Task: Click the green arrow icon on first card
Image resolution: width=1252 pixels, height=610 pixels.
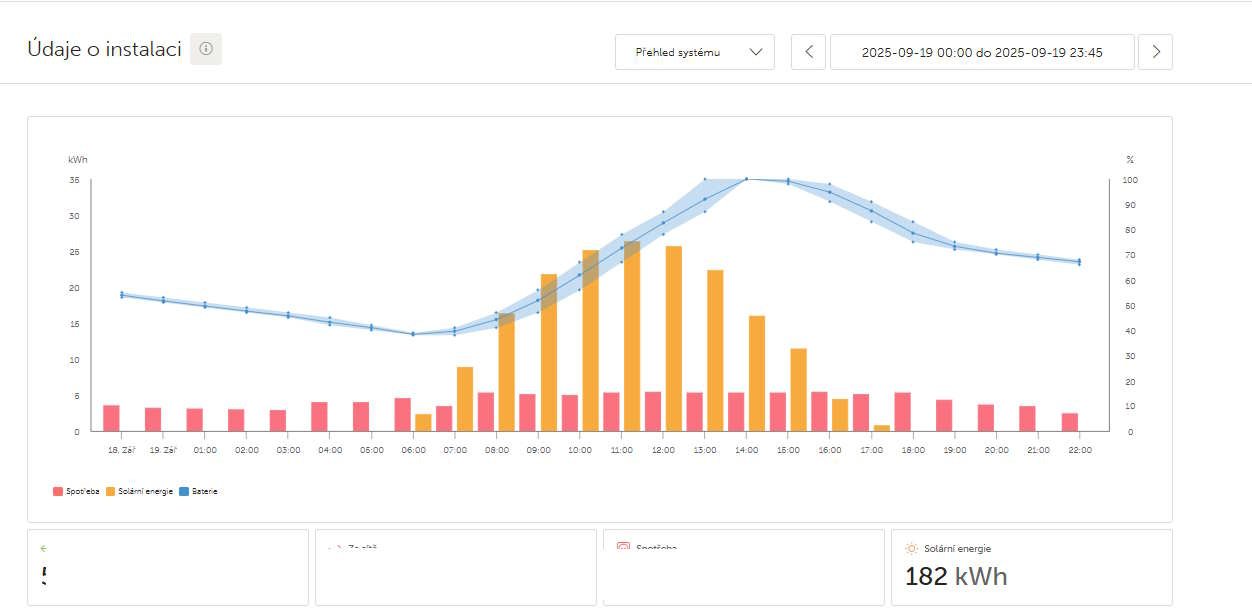Action: pyautogui.click(x=44, y=548)
